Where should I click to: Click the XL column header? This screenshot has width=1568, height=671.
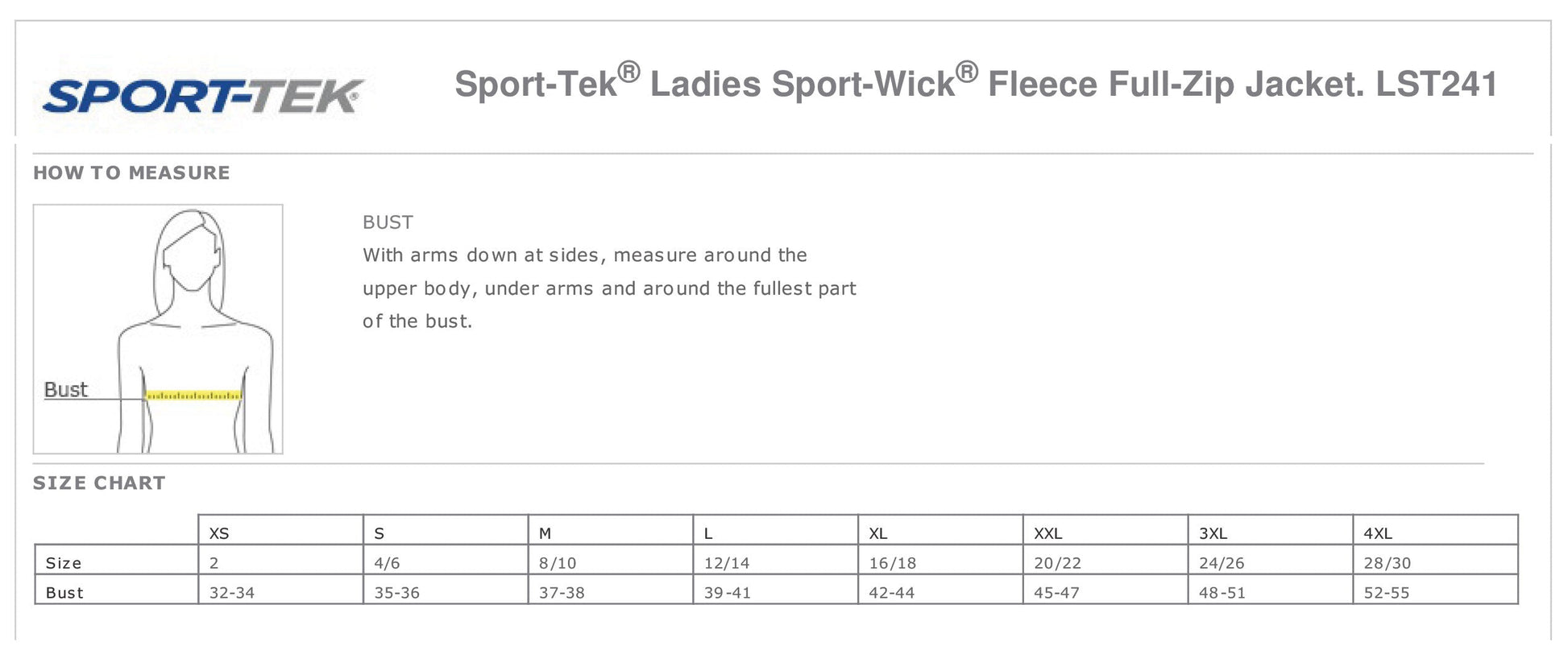tap(877, 533)
